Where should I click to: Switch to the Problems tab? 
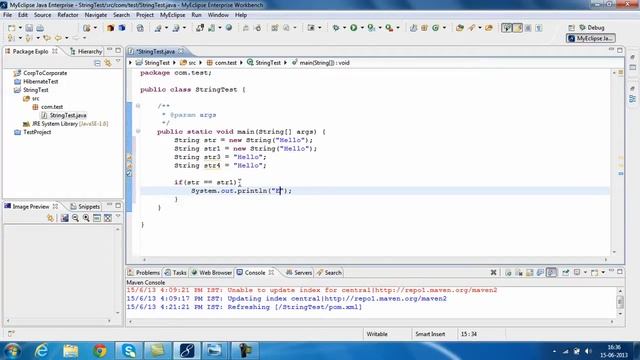[144, 272]
